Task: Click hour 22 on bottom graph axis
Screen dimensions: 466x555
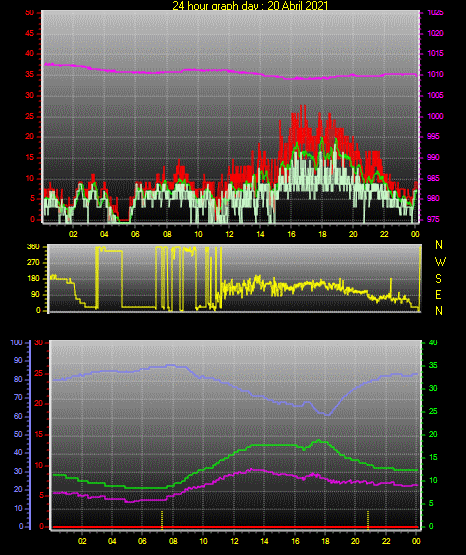Action: [386, 541]
